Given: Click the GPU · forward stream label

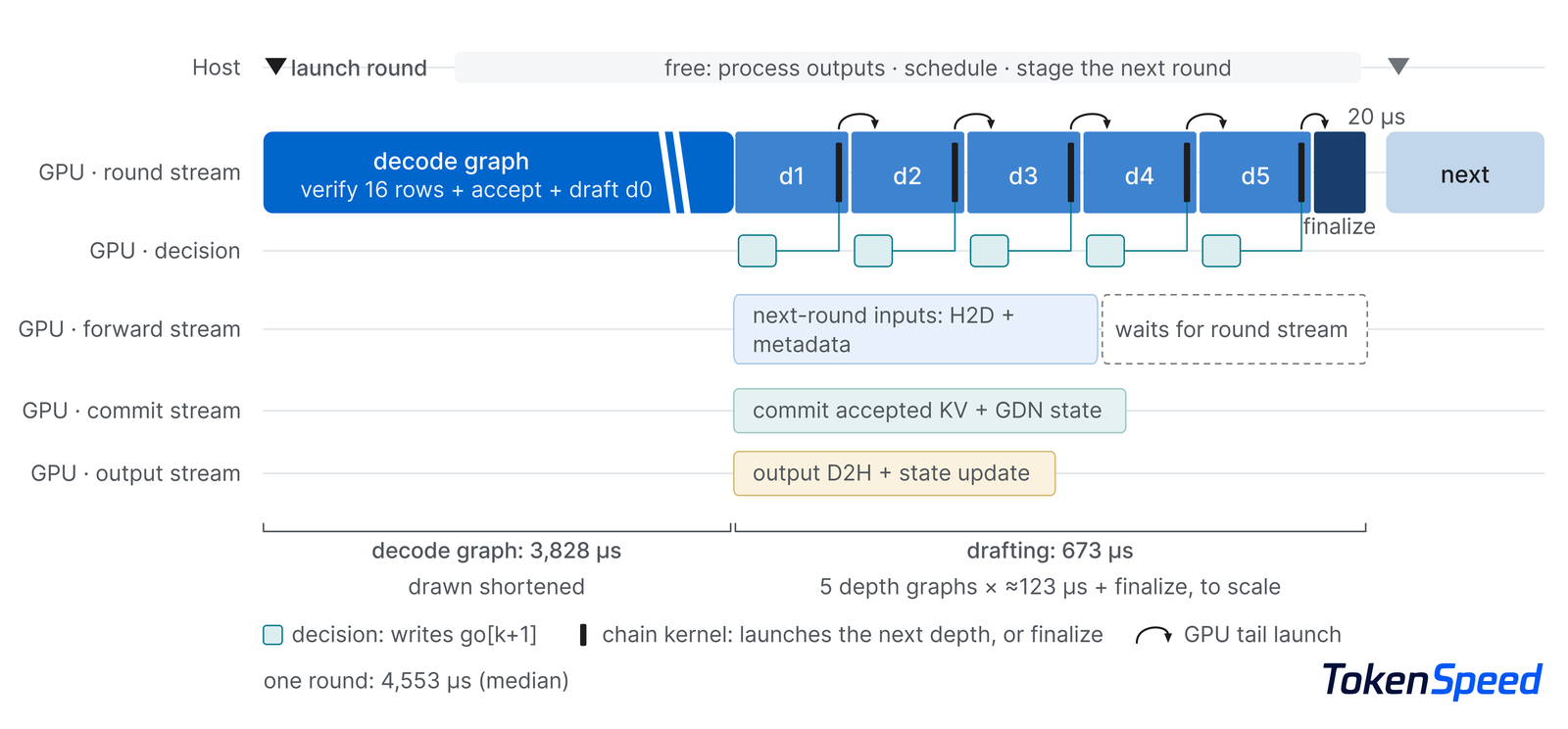Looking at the screenshot, I should click(x=129, y=329).
